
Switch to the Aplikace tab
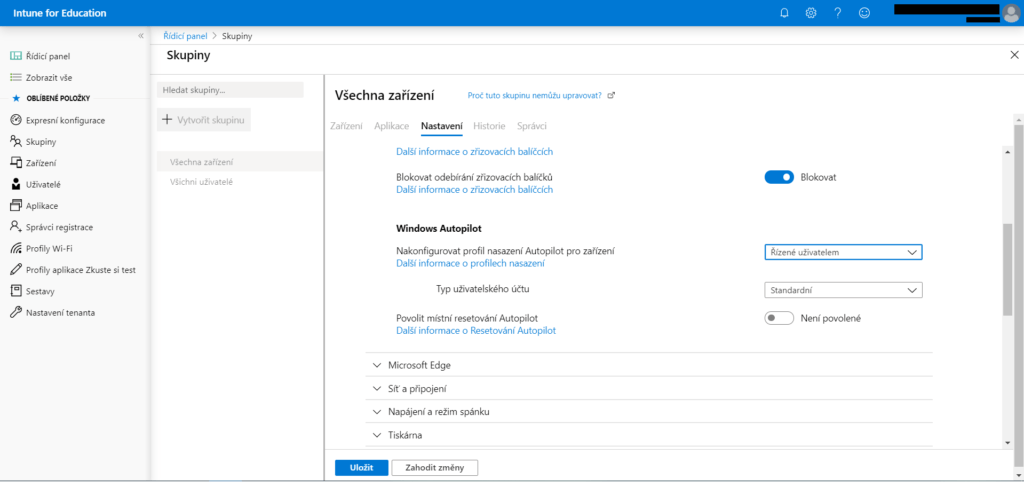click(391, 126)
